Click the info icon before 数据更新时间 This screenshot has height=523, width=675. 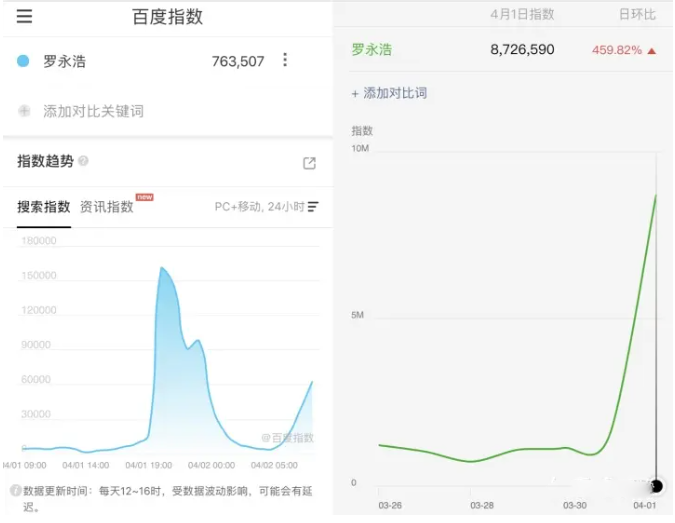[15, 490]
